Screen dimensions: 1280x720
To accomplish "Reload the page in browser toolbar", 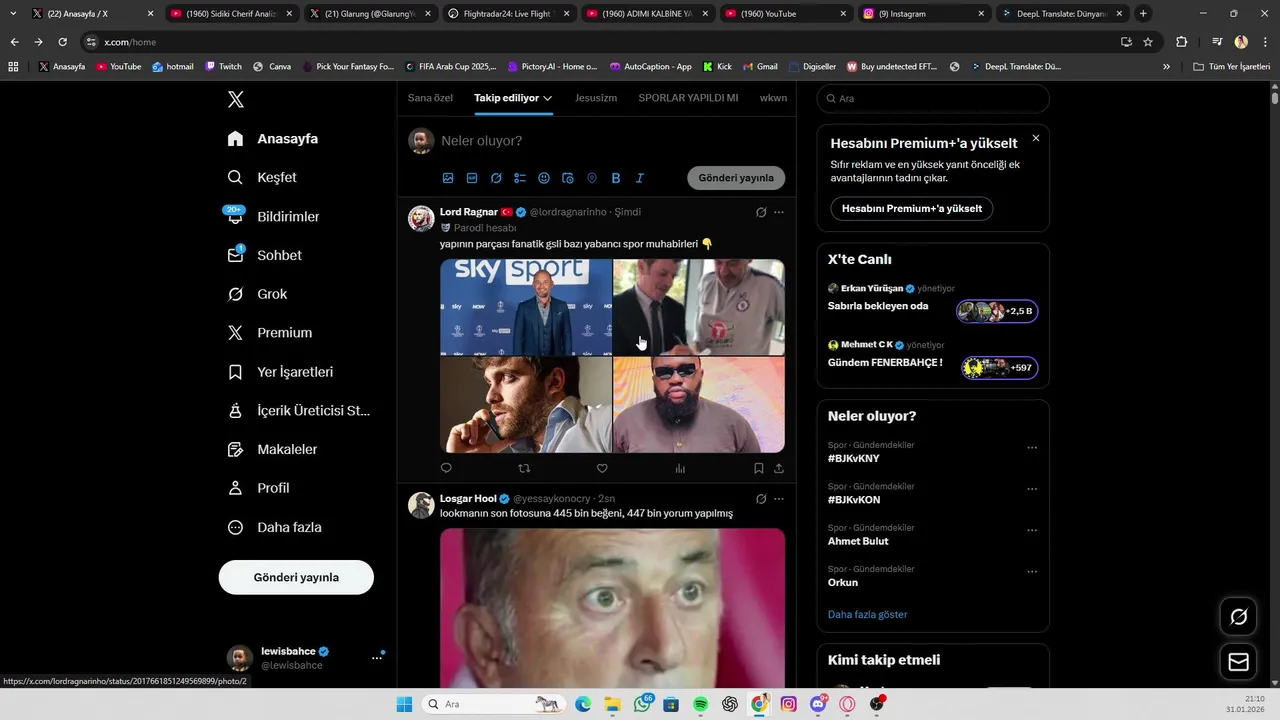I will coord(62,42).
